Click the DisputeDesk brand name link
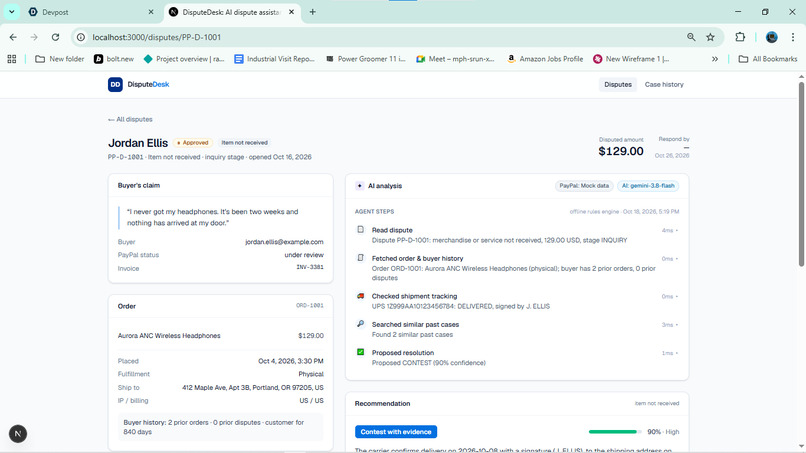The height and width of the screenshot is (453, 806). (x=148, y=84)
